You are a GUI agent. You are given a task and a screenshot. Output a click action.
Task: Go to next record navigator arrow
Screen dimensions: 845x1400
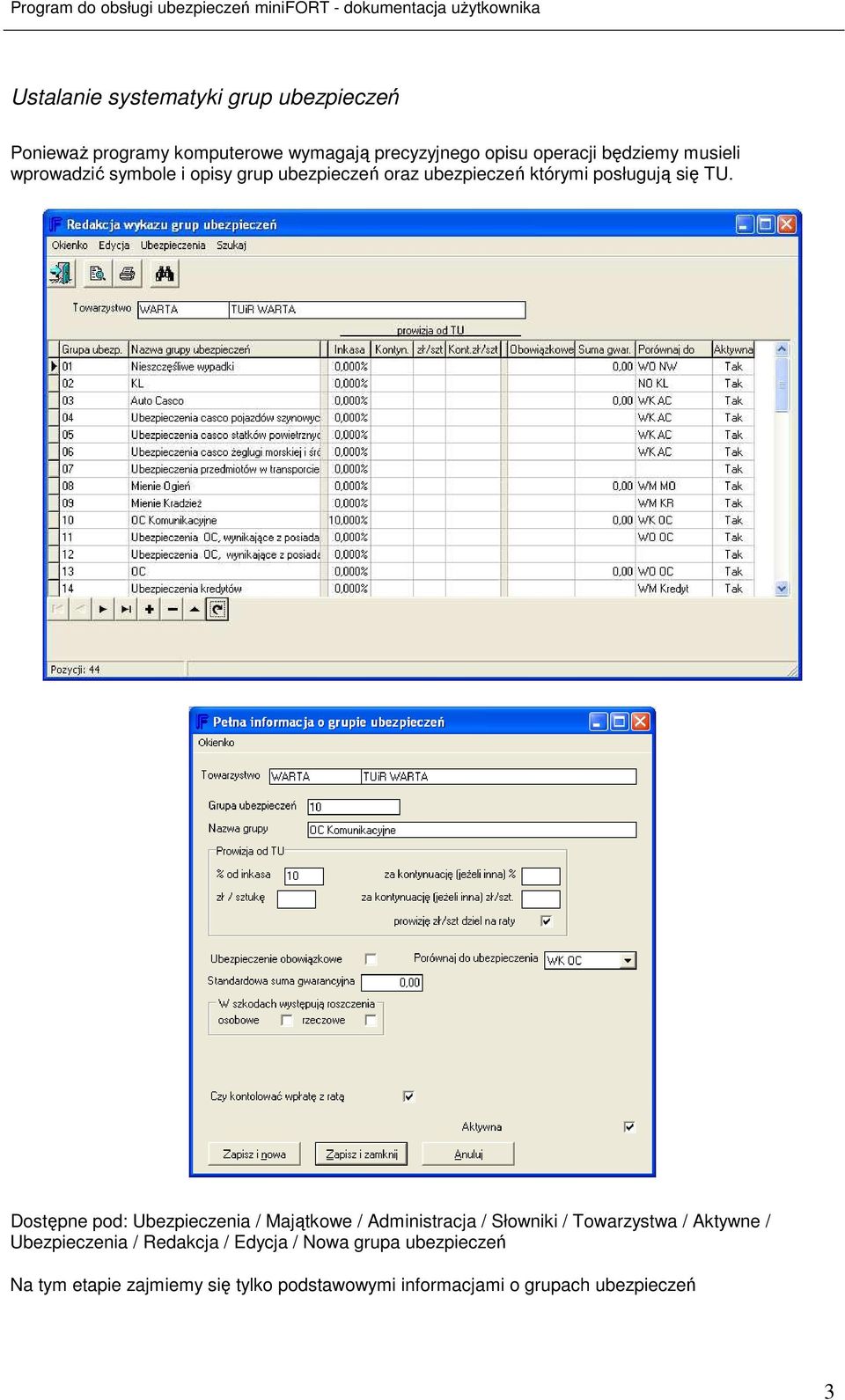(104, 609)
